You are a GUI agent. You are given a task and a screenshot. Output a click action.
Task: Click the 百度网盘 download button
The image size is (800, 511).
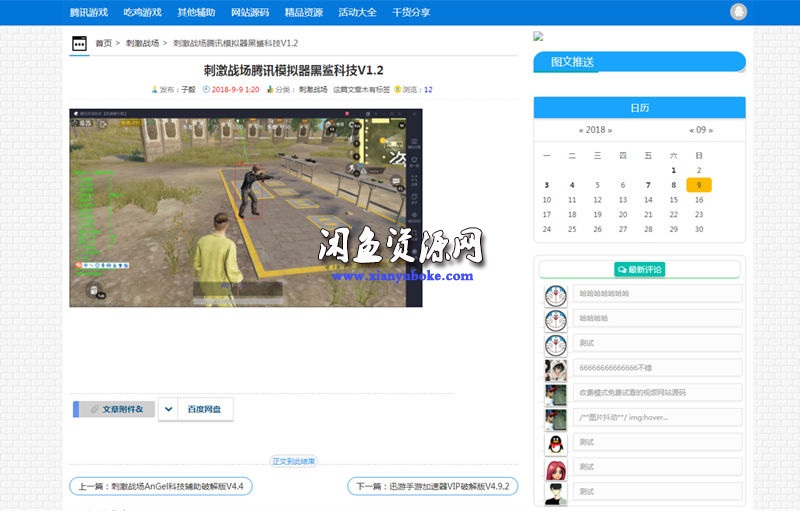(205, 409)
